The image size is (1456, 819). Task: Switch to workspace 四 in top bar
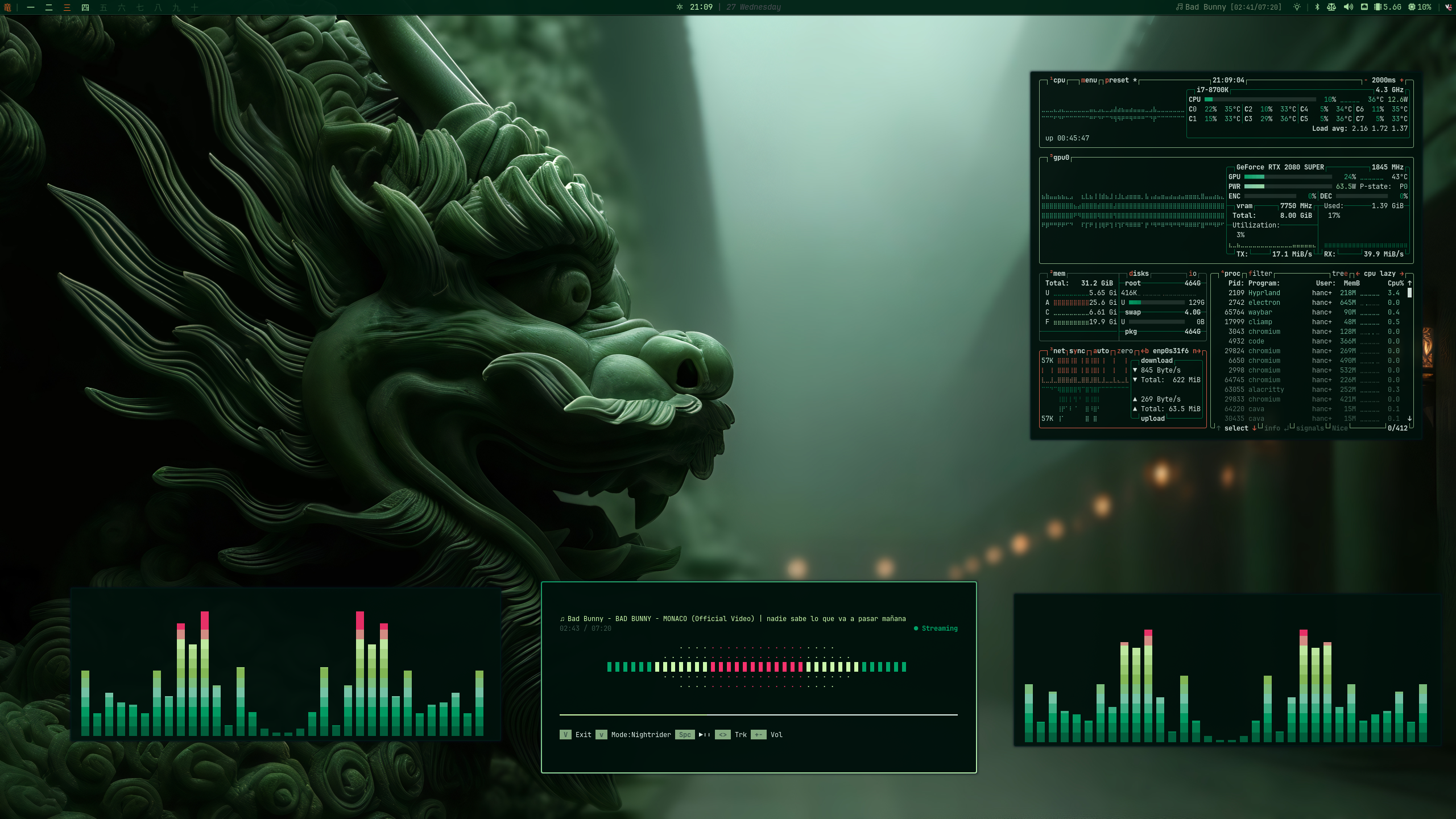85,7
